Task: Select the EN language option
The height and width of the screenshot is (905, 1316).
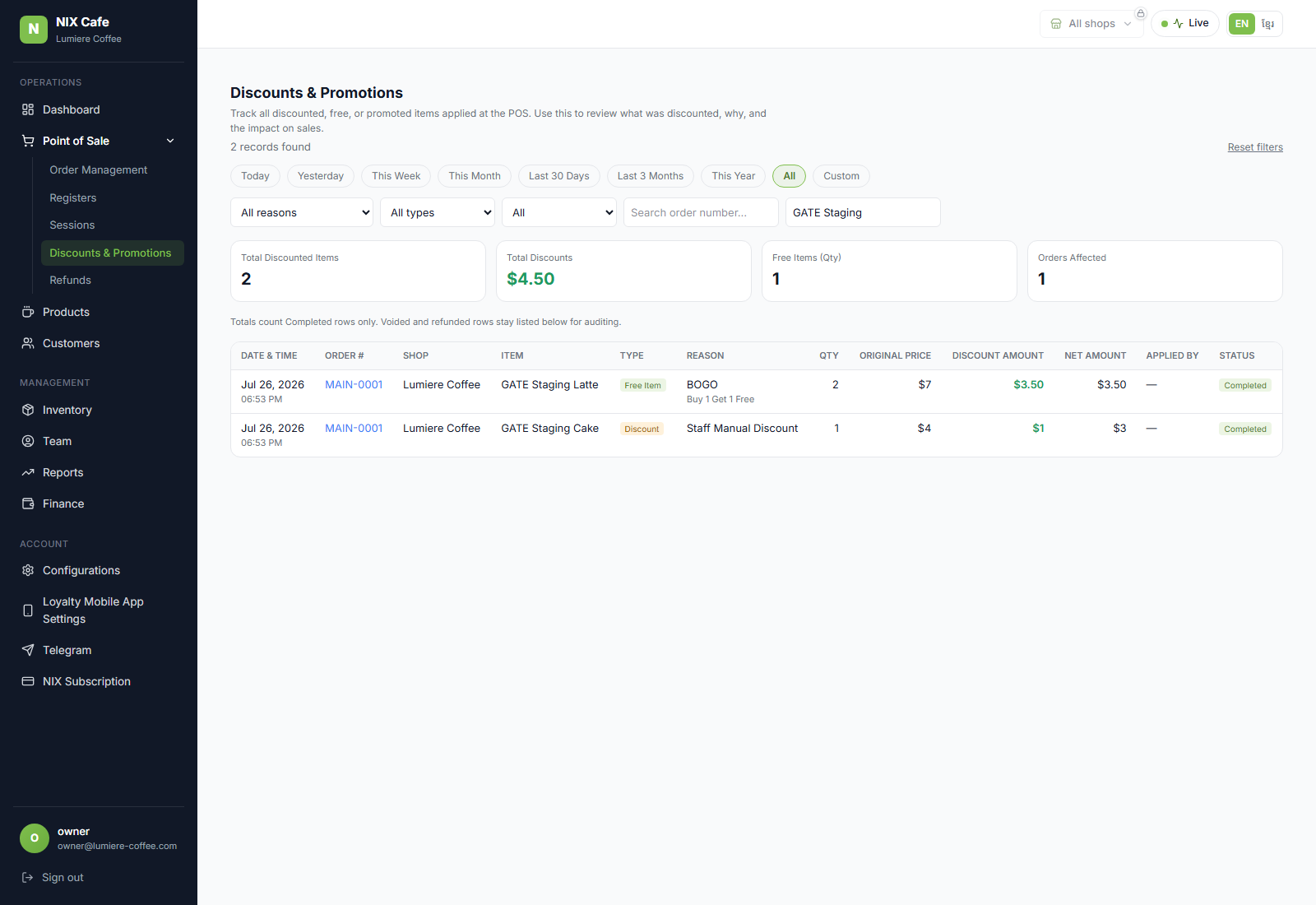Action: point(1242,24)
